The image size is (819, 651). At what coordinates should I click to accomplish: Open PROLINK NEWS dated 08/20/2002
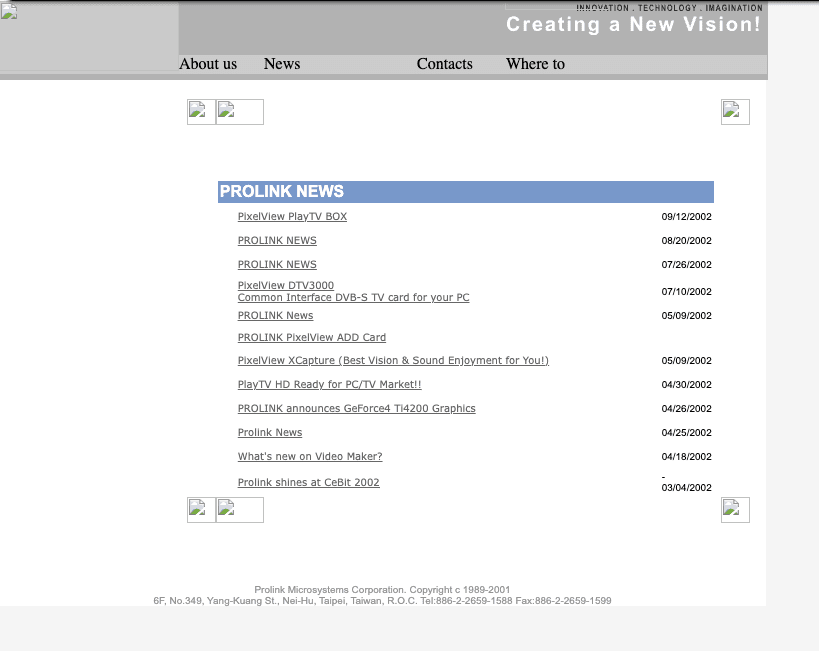[x=277, y=240]
